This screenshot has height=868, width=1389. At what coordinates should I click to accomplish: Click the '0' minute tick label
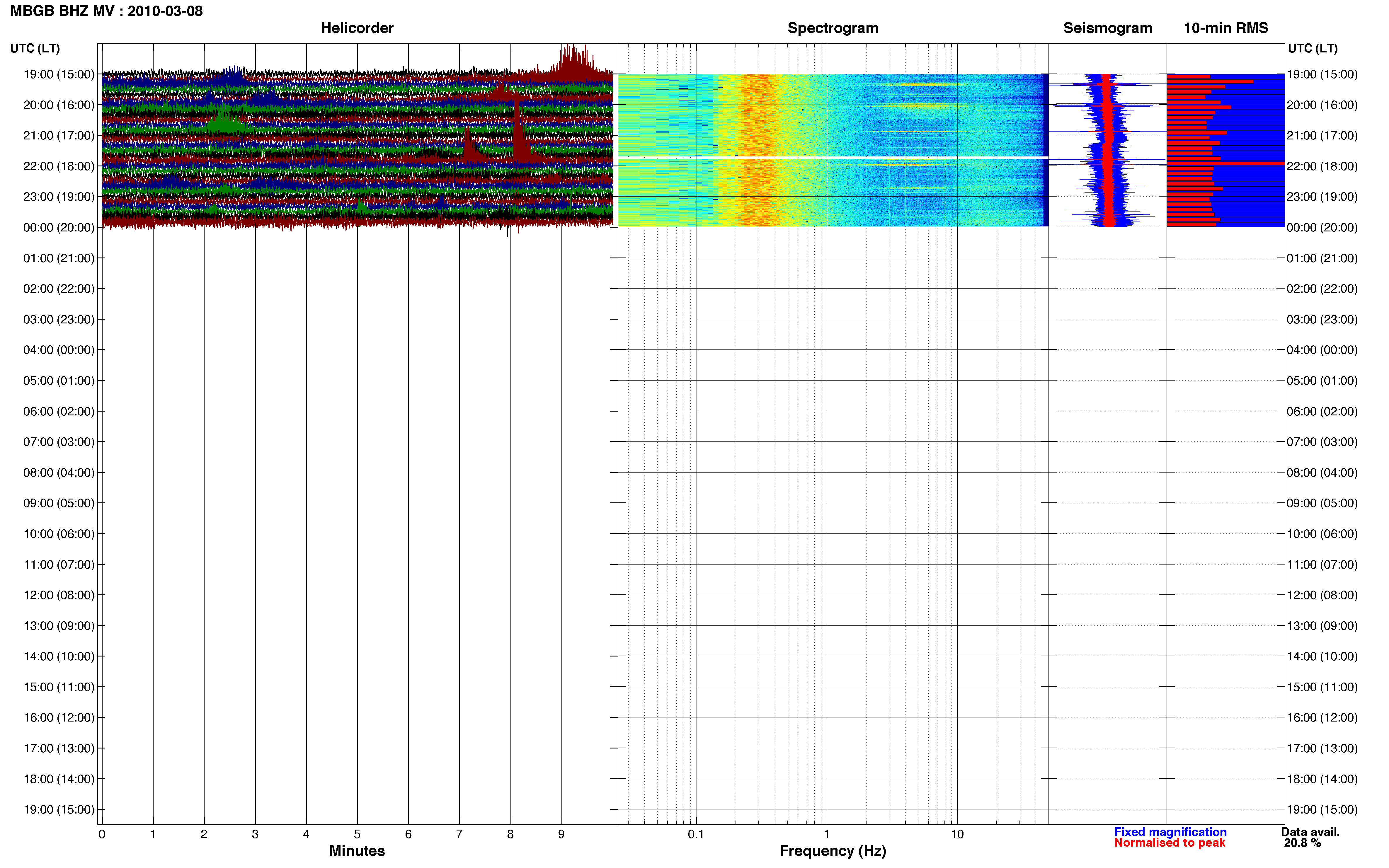(102, 834)
